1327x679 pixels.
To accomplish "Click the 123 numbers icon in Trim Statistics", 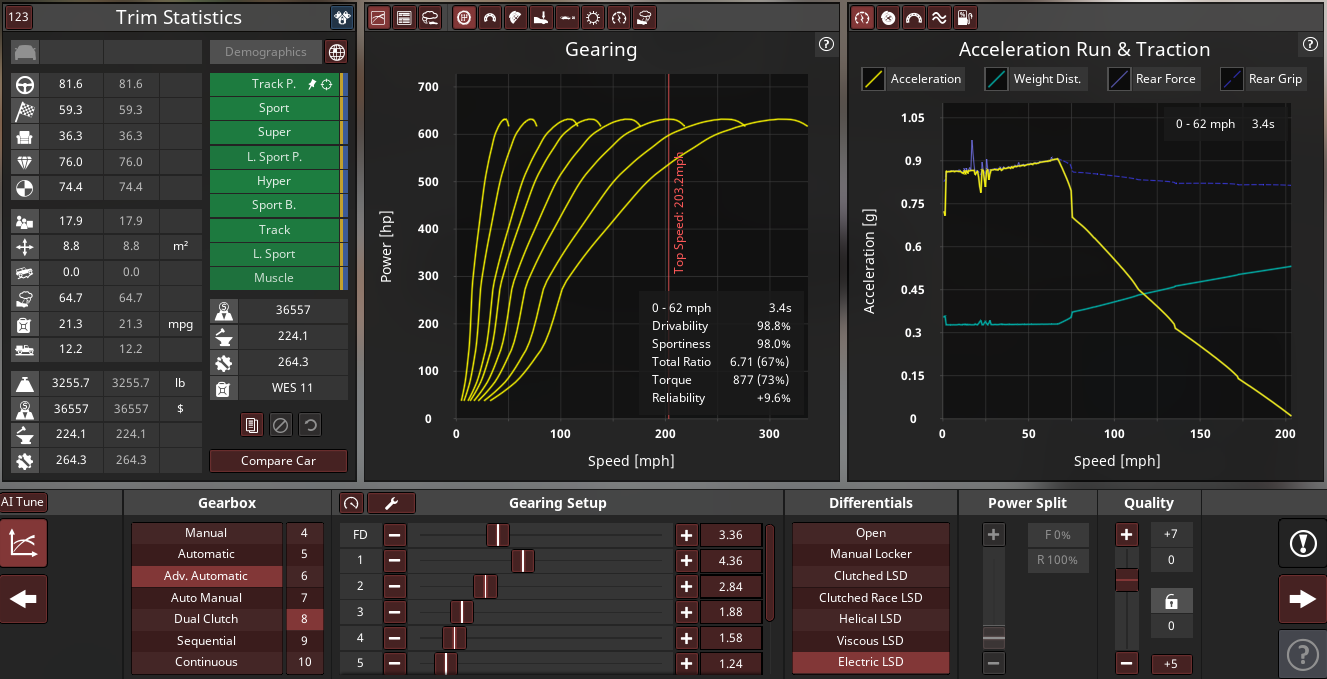I will tap(19, 17).
